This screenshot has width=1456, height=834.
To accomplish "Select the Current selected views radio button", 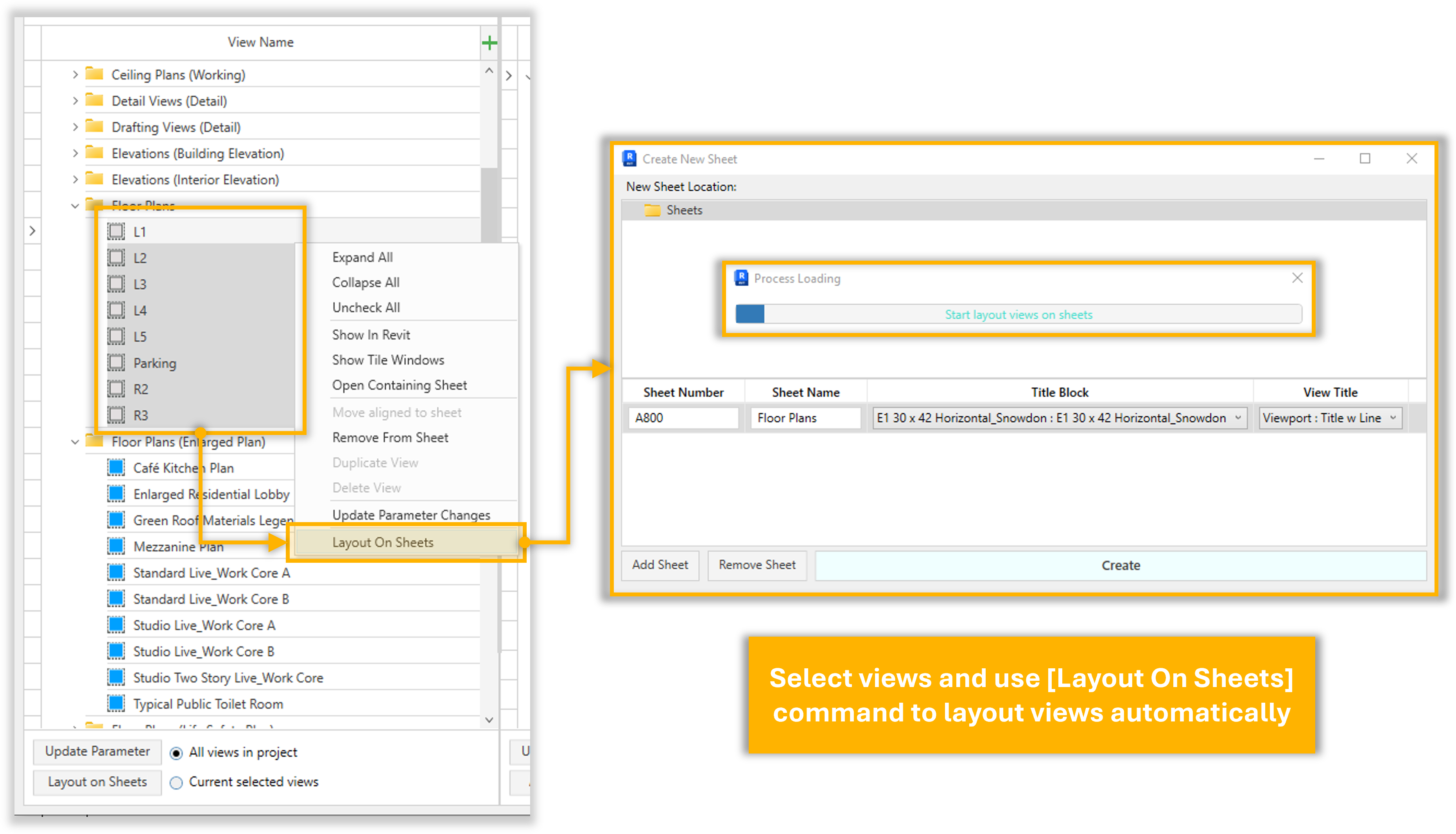I will (x=176, y=782).
